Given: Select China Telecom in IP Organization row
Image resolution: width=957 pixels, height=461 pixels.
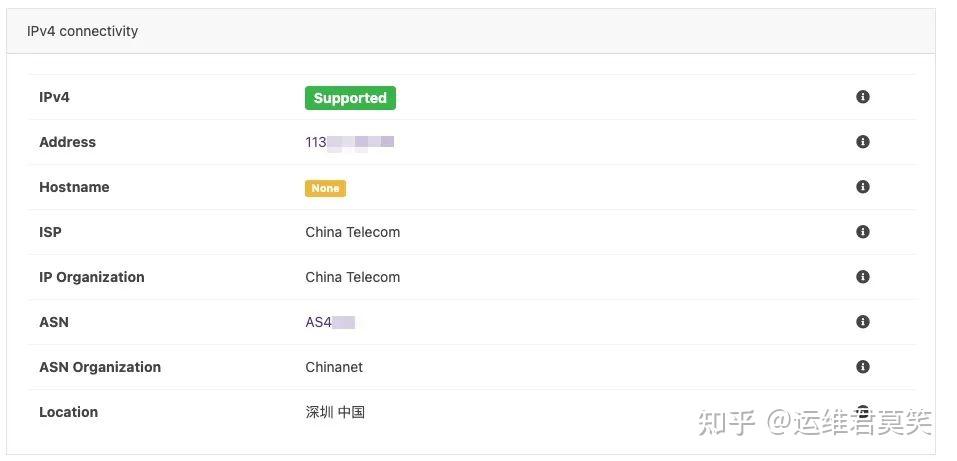Looking at the screenshot, I should pyautogui.click(x=352, y=277).
